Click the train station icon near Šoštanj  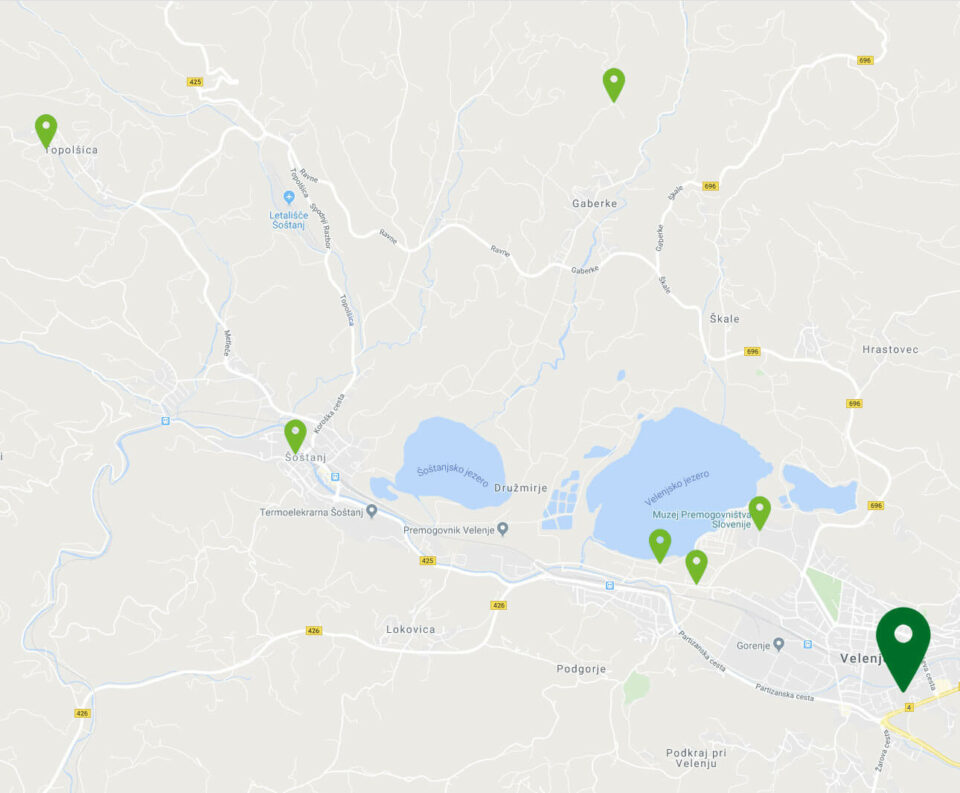point(335,477)
